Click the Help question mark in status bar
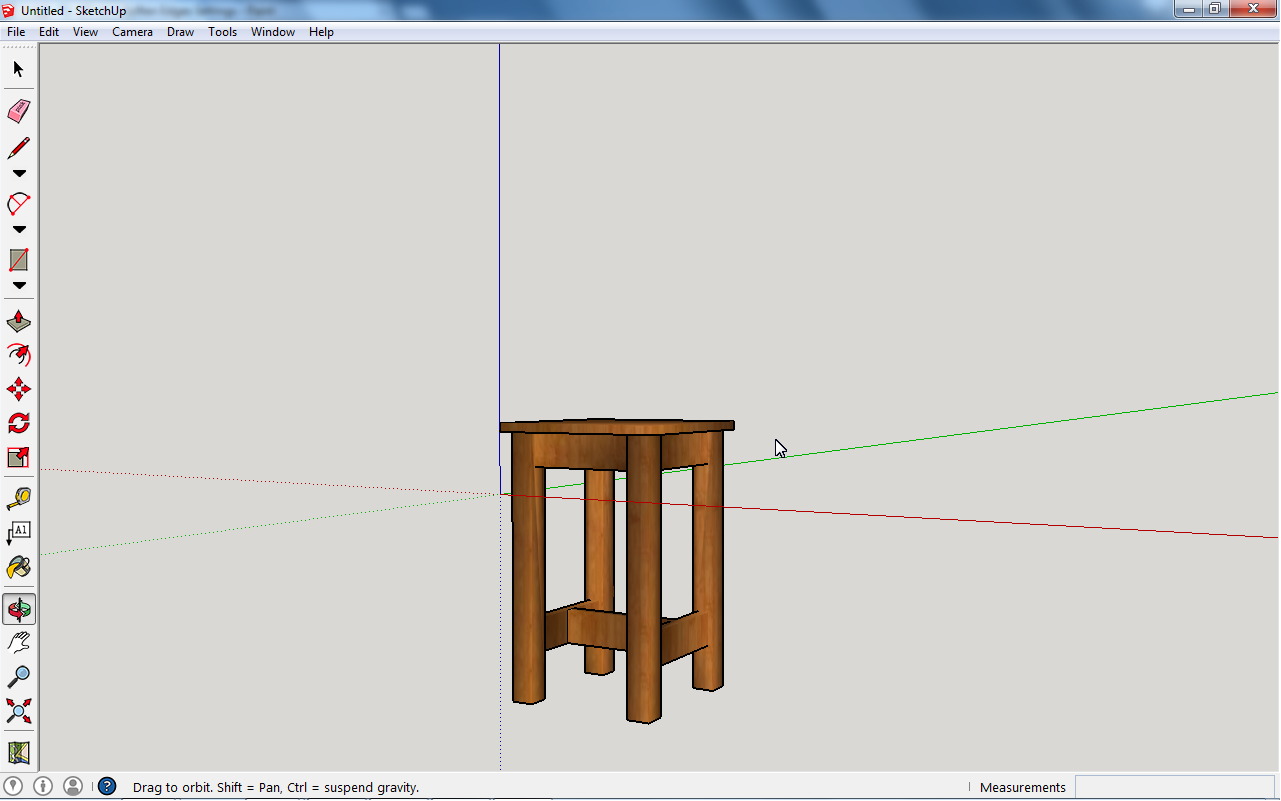The image size is (1281, 801). (107, 787)
